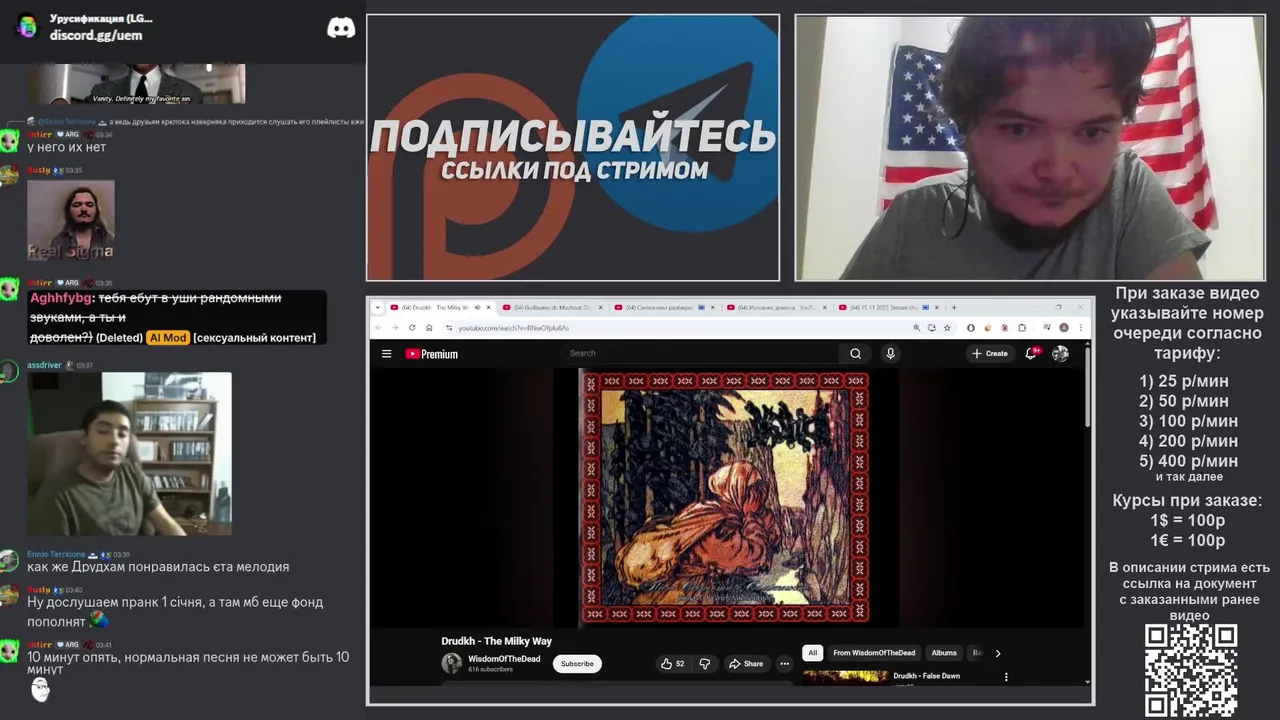Image resolution: width=1280 pixels, height=720 pixels.
Task: Start voice search with microphone icon
Action: [x=890, y=353]
